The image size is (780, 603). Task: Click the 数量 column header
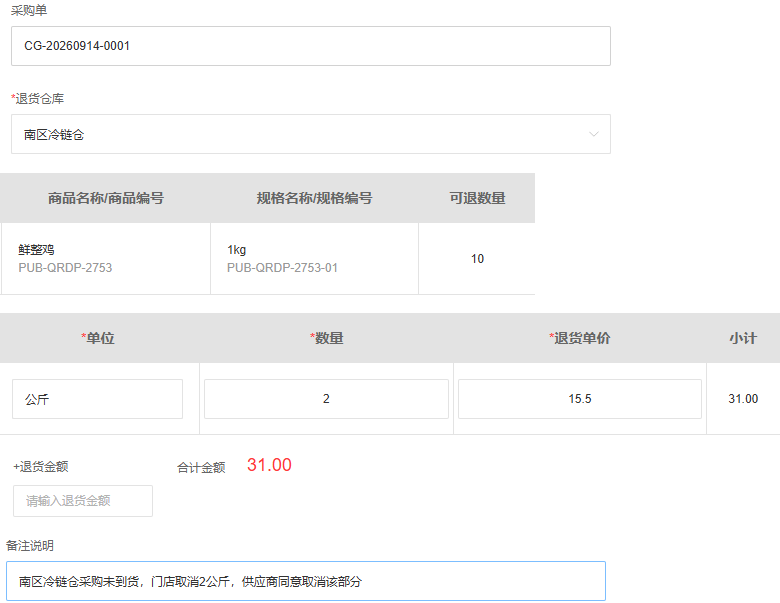tap(326, 338)
